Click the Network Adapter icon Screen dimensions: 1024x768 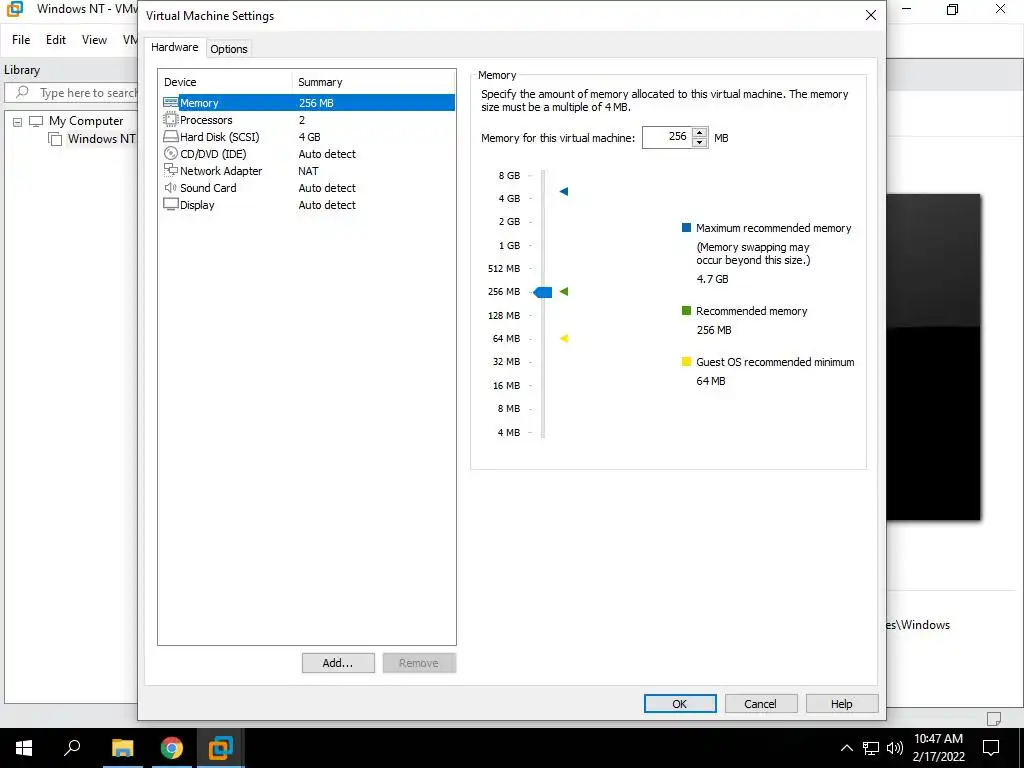click(x=170, y=170)
